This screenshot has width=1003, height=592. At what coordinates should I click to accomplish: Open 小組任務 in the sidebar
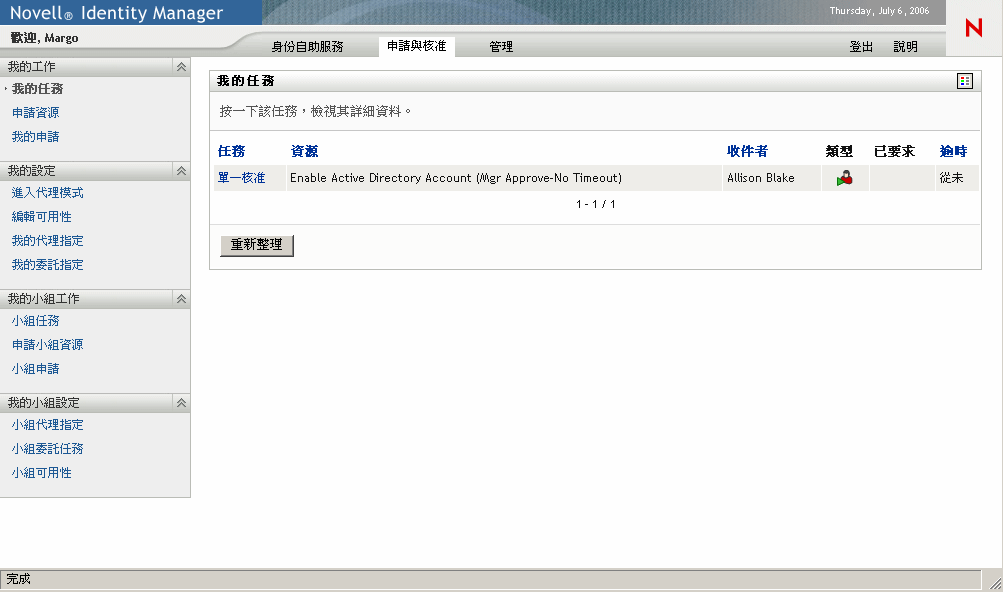(35, 321)
